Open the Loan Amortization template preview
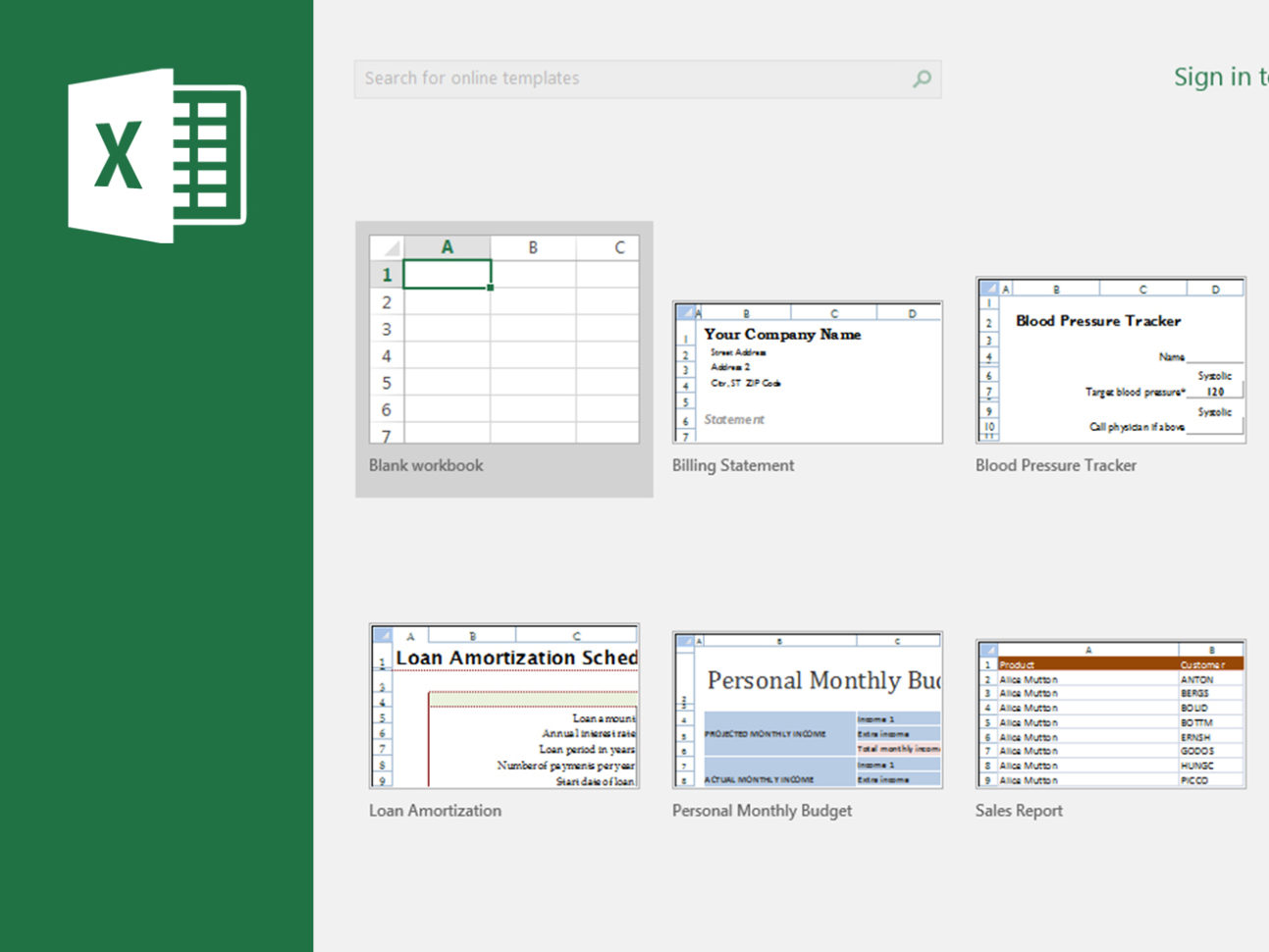This screenshot has width=1269, height=952. coord(503,707)
